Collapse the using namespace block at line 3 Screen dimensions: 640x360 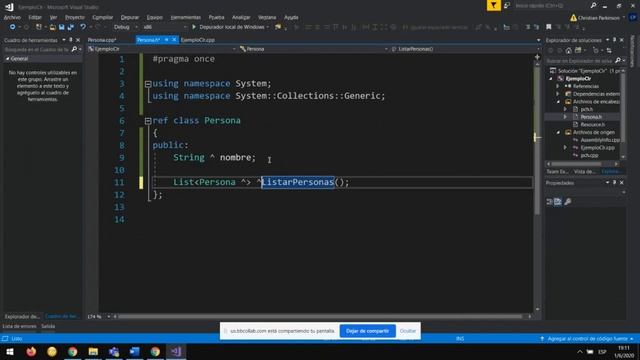point(148,84)
